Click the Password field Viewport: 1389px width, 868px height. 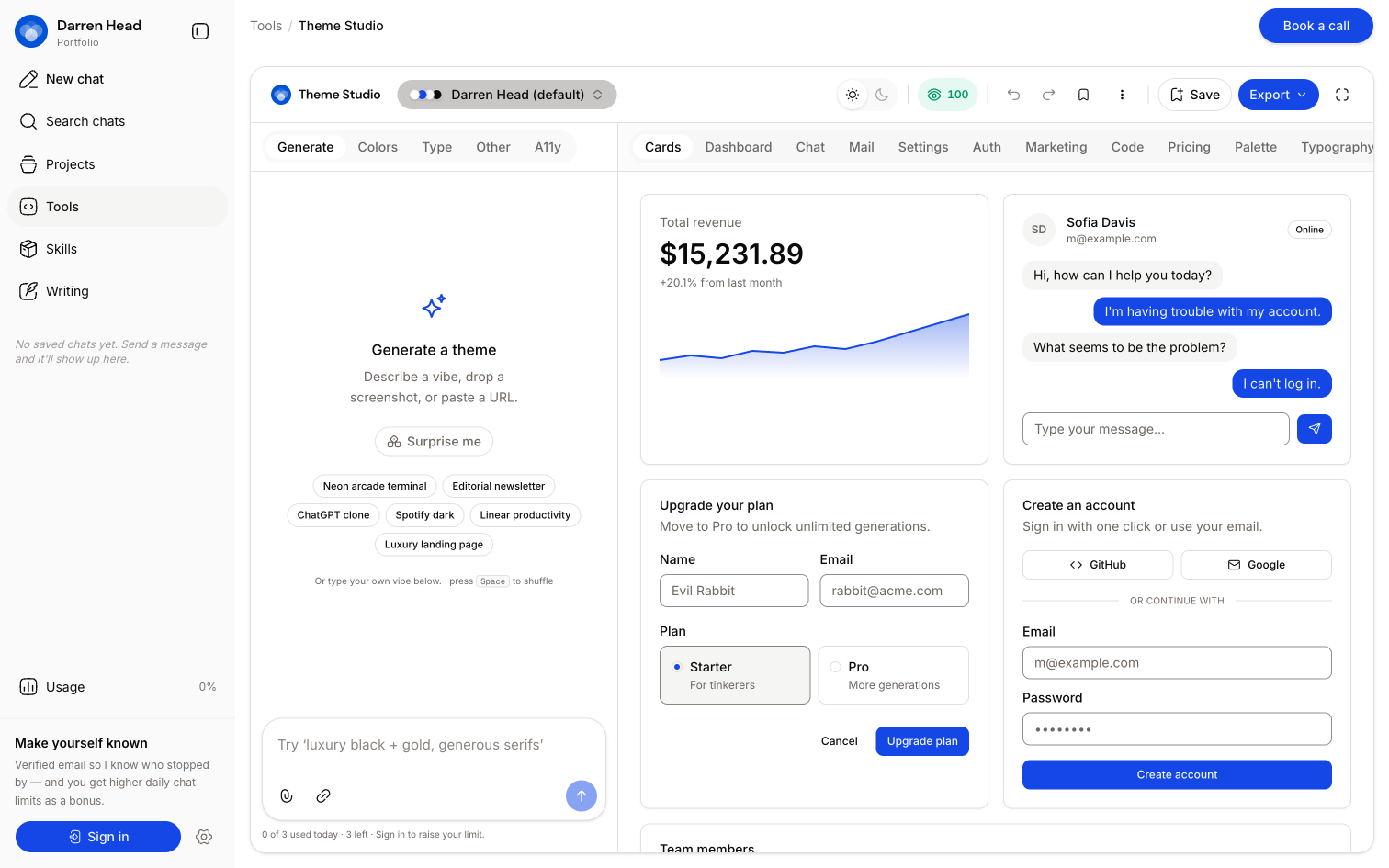tap(1177, 729)
